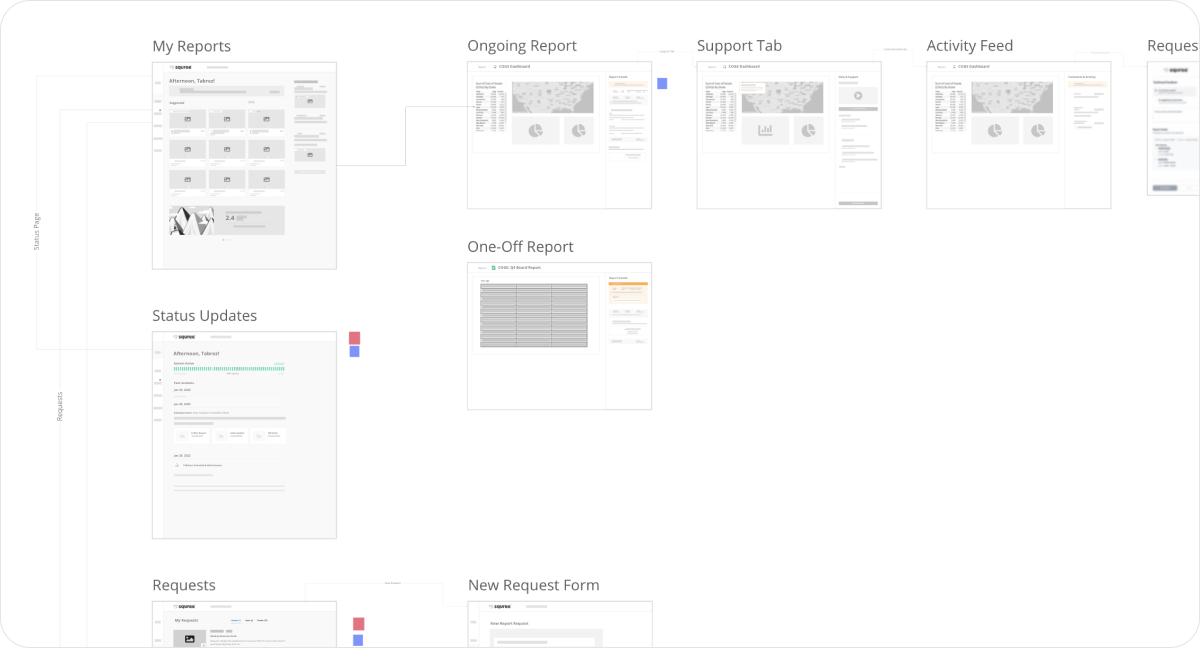
Task: Select the Closed tab in My Requests
Action: point(263,620)
